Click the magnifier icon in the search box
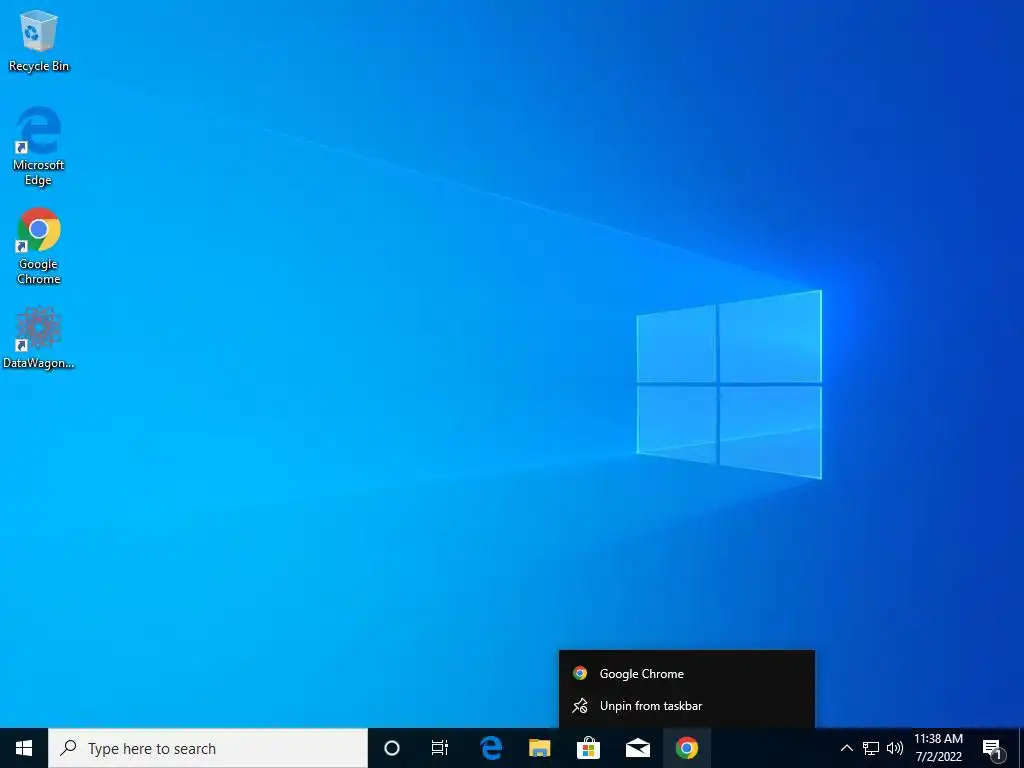The height and width of the screenshot is (768, 1024). click(68, 747)
